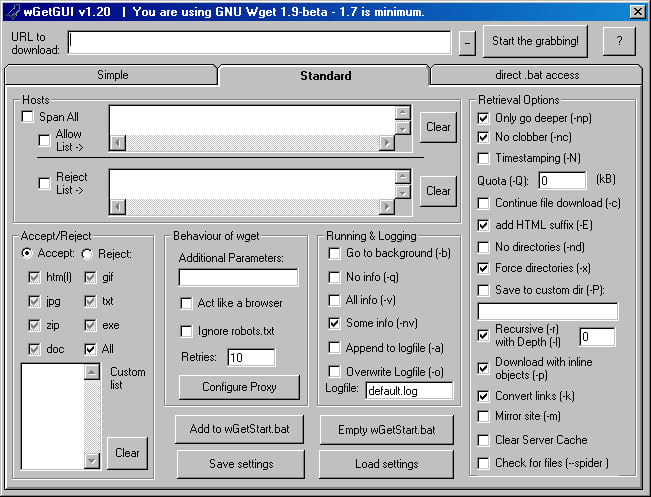Image resolution: width=651 pixels, height=497 pixels.
Task: Toggle Timestamping (-N) checkbox
Action: (x=483, y=158)
